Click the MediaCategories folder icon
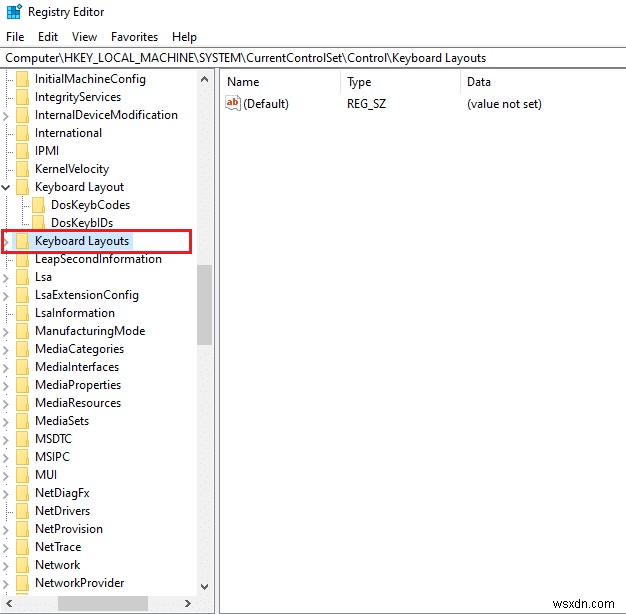Image resolution: width=626 pixels, height=614 pixels. pos(22,349)
